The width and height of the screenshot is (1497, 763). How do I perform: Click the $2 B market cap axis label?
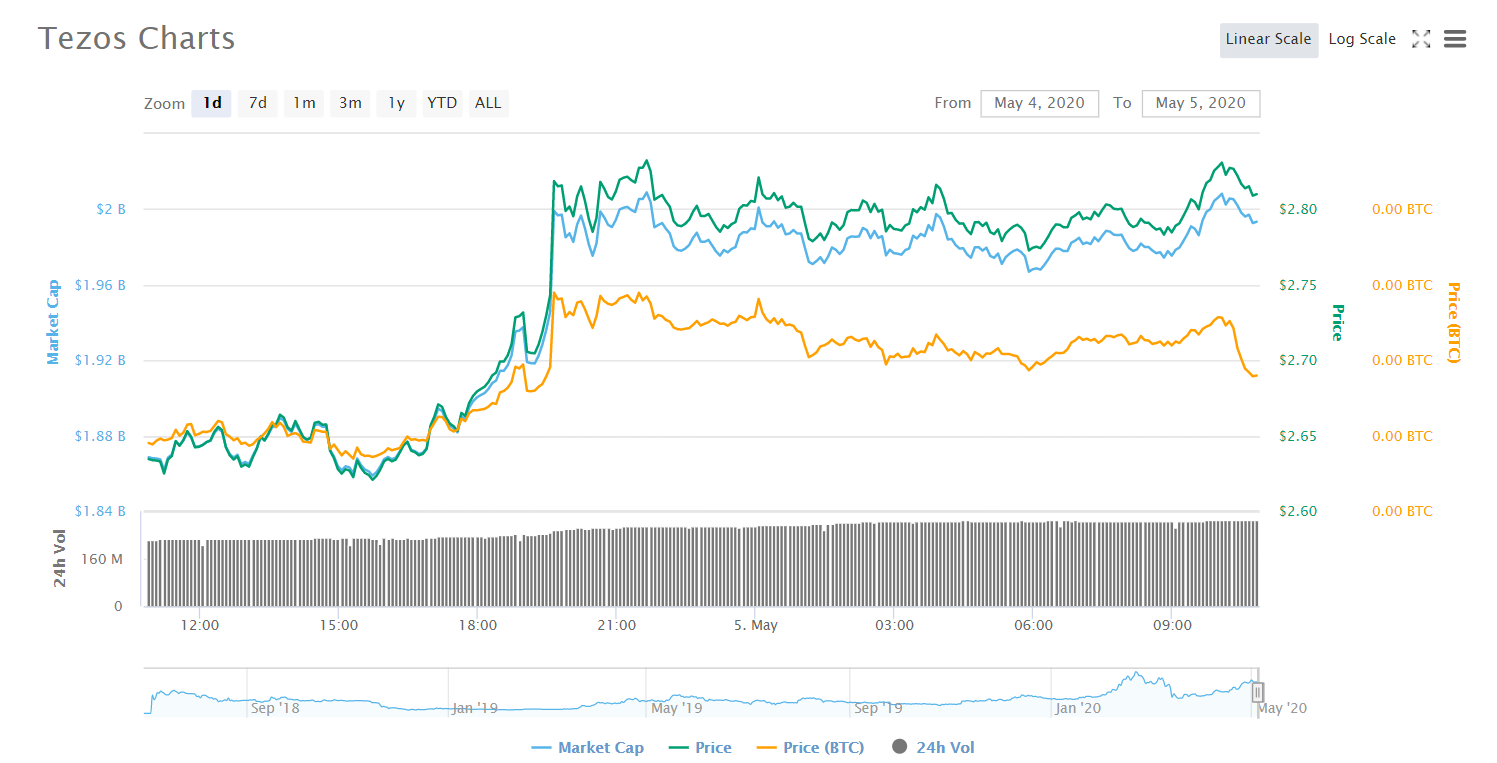pos(111,209)
